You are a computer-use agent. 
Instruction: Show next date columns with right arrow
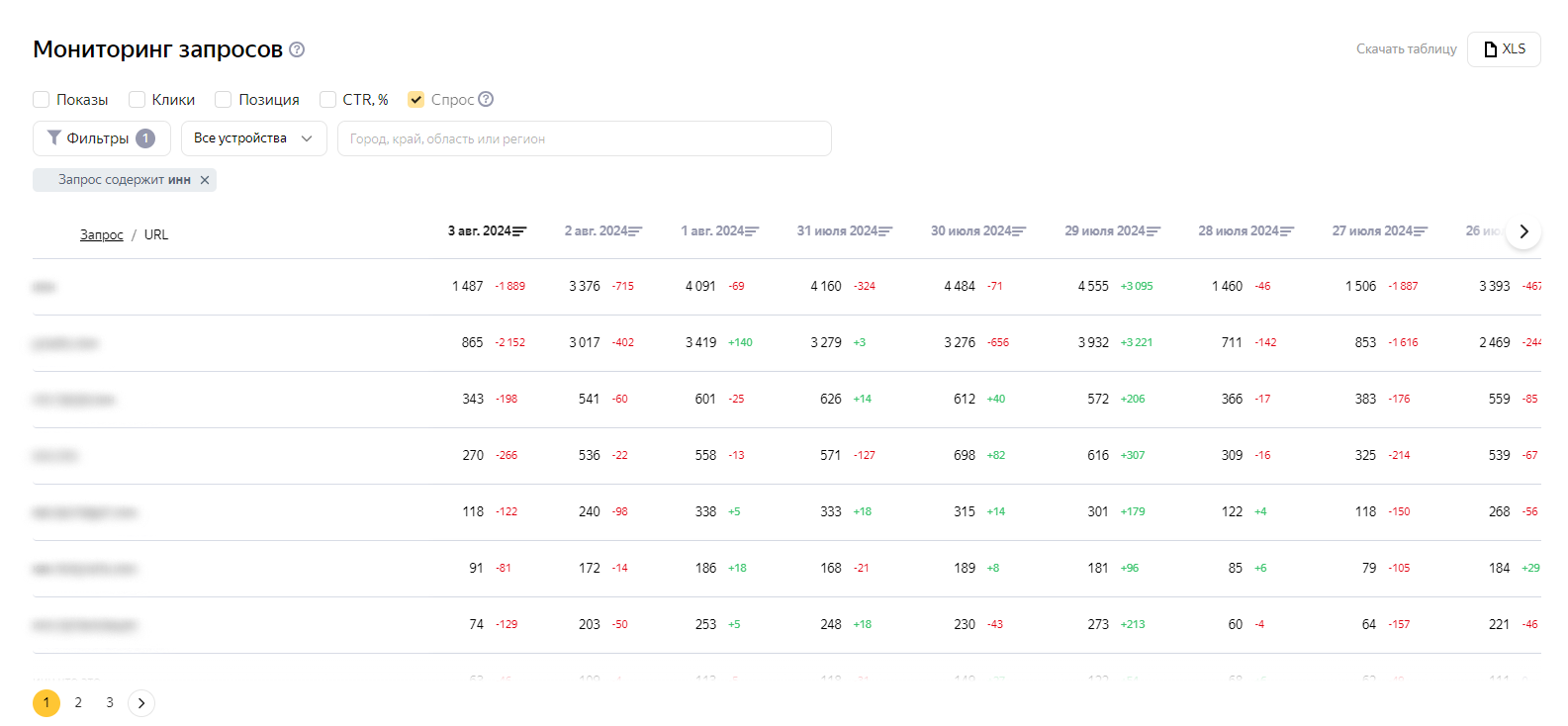1523,231
